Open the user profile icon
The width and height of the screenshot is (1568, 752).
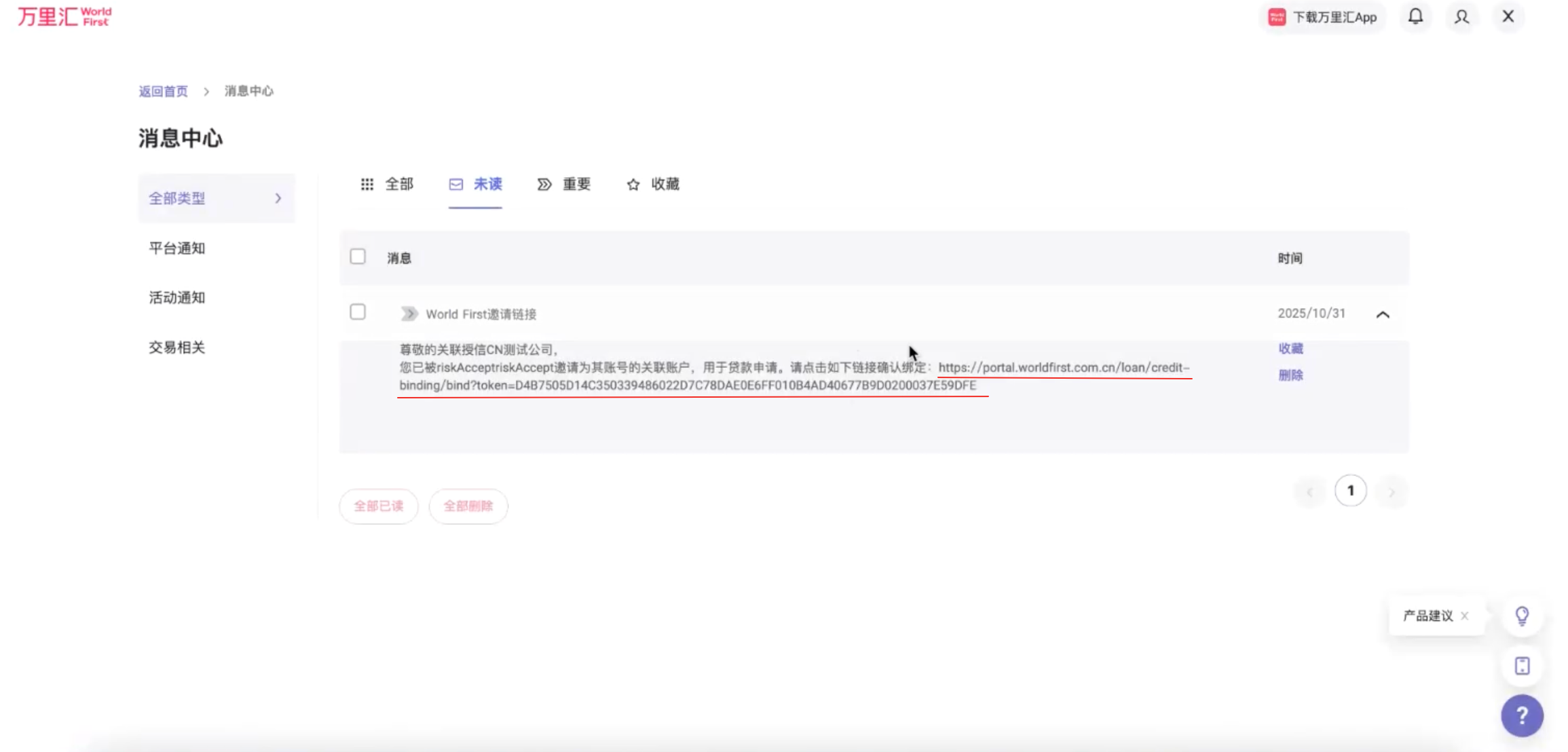[1461, 16]
